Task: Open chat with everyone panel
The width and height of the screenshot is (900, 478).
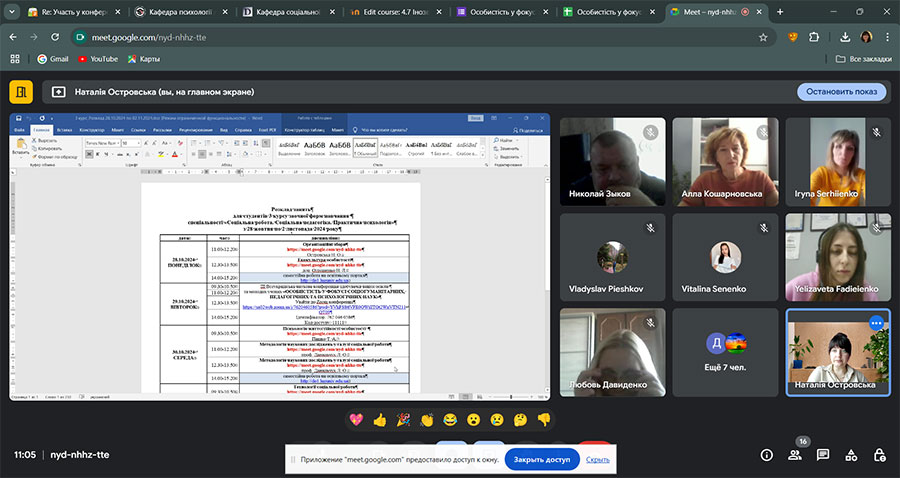Action: pyautogui.click(x=823, y=454)
